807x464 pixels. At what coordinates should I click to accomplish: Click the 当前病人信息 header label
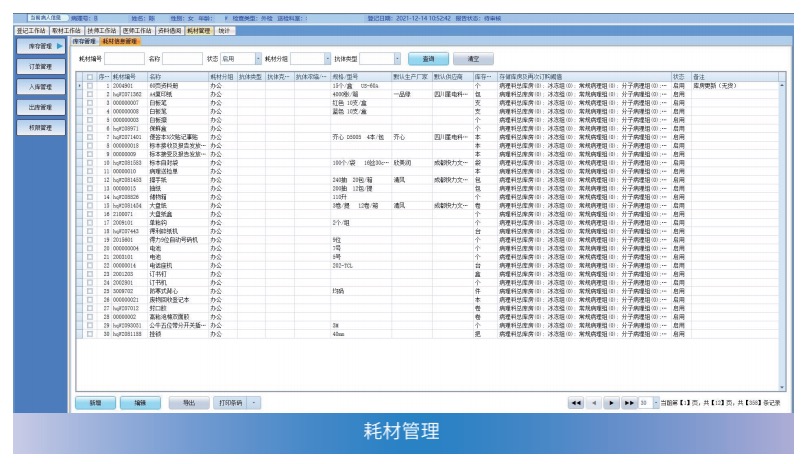(45, 18)
